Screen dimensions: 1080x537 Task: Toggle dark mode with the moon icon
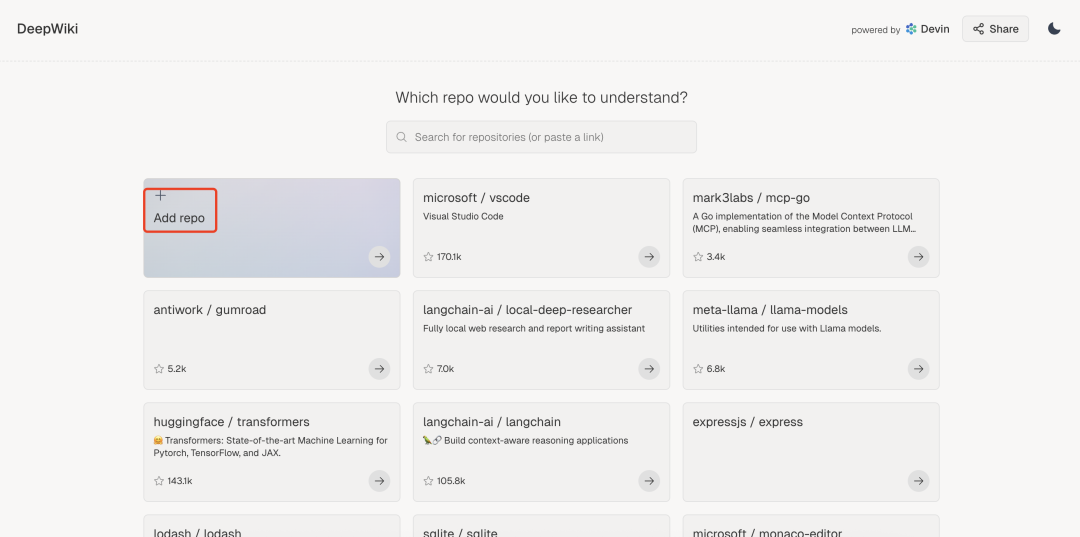(1054, 29)
